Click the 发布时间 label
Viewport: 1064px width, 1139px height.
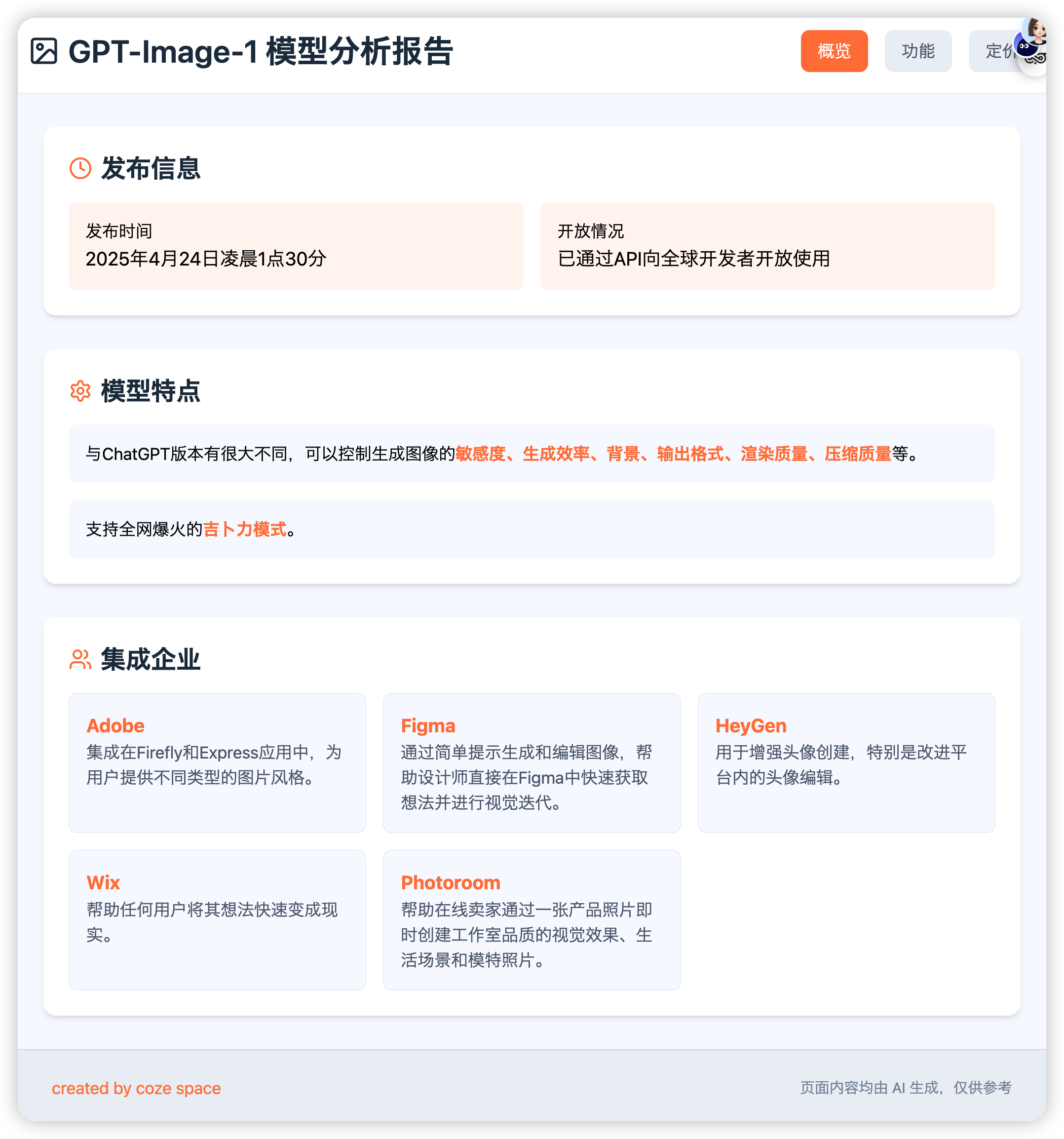coord(119,231)
